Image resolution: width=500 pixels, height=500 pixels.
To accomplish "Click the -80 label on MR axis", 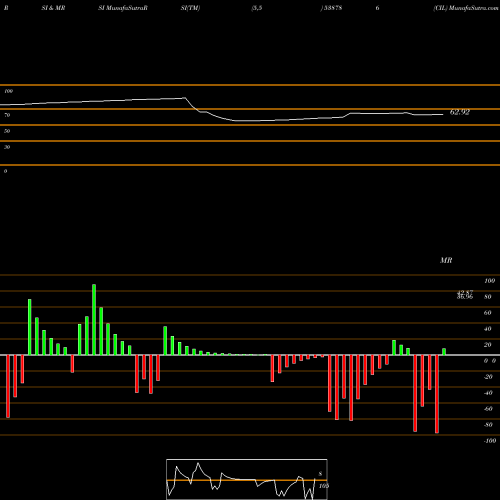I will pos(488,425).
